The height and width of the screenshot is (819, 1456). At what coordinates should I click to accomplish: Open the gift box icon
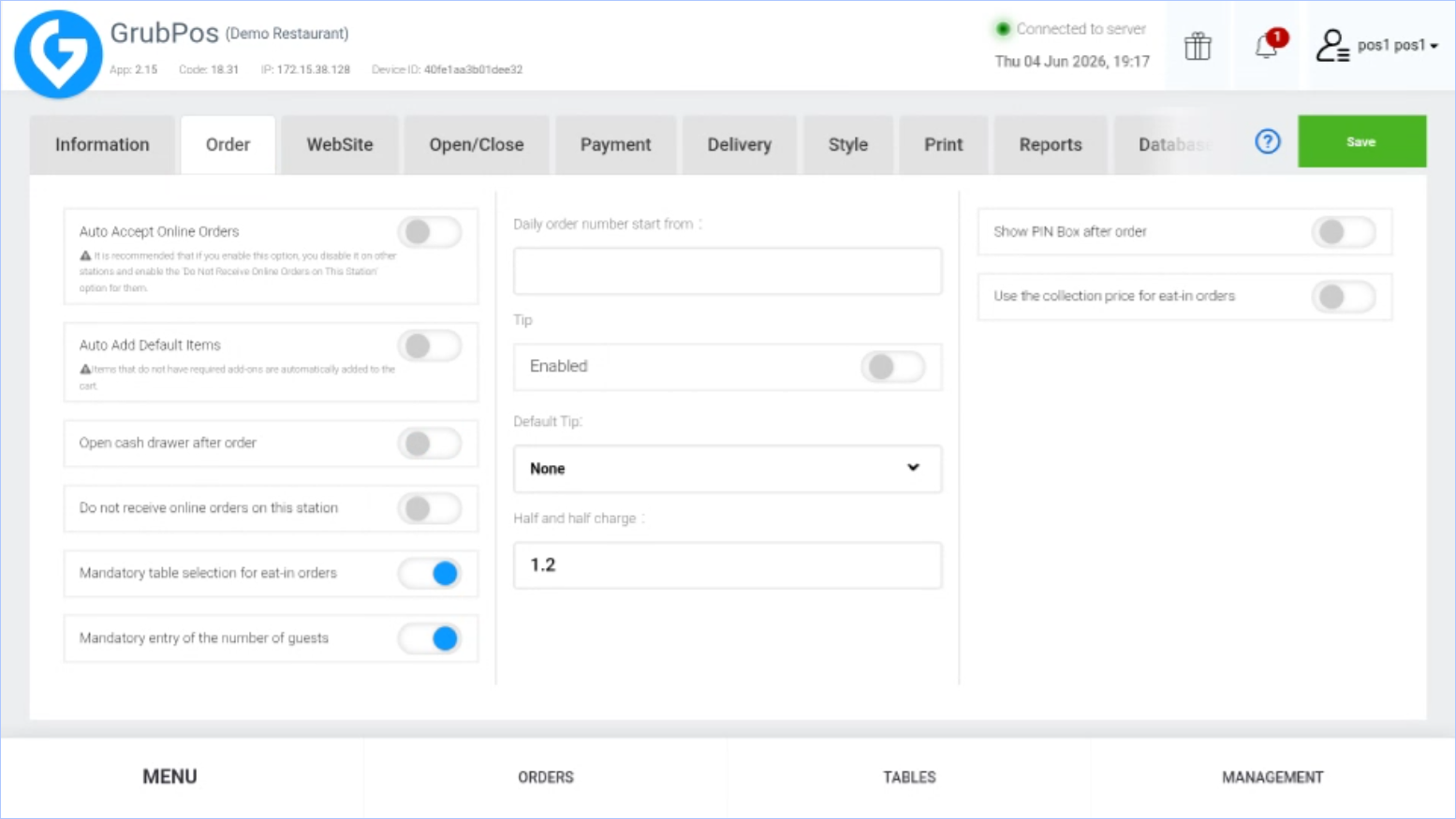1198,46
